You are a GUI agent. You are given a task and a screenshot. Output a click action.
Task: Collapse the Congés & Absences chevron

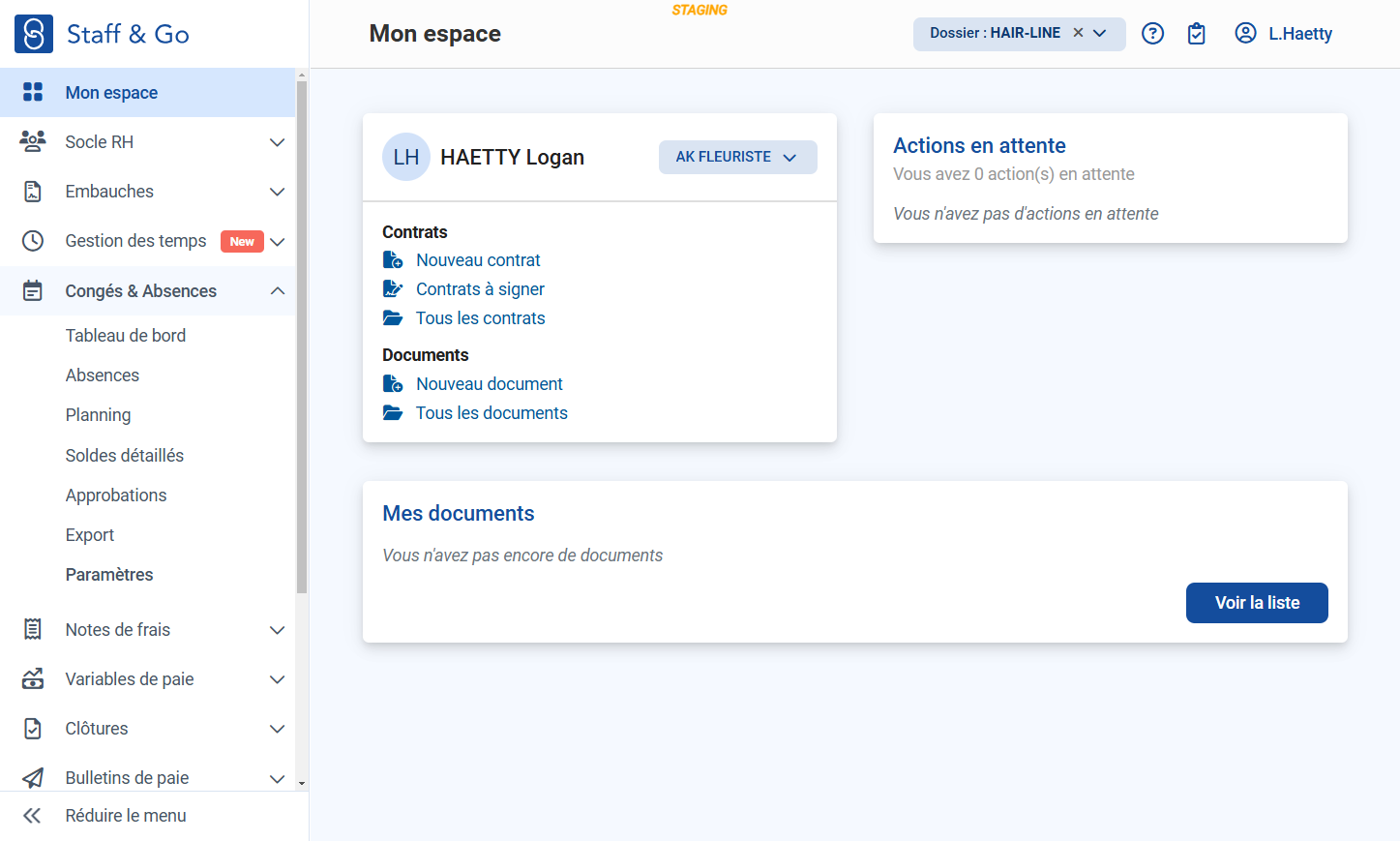[277, 290]
